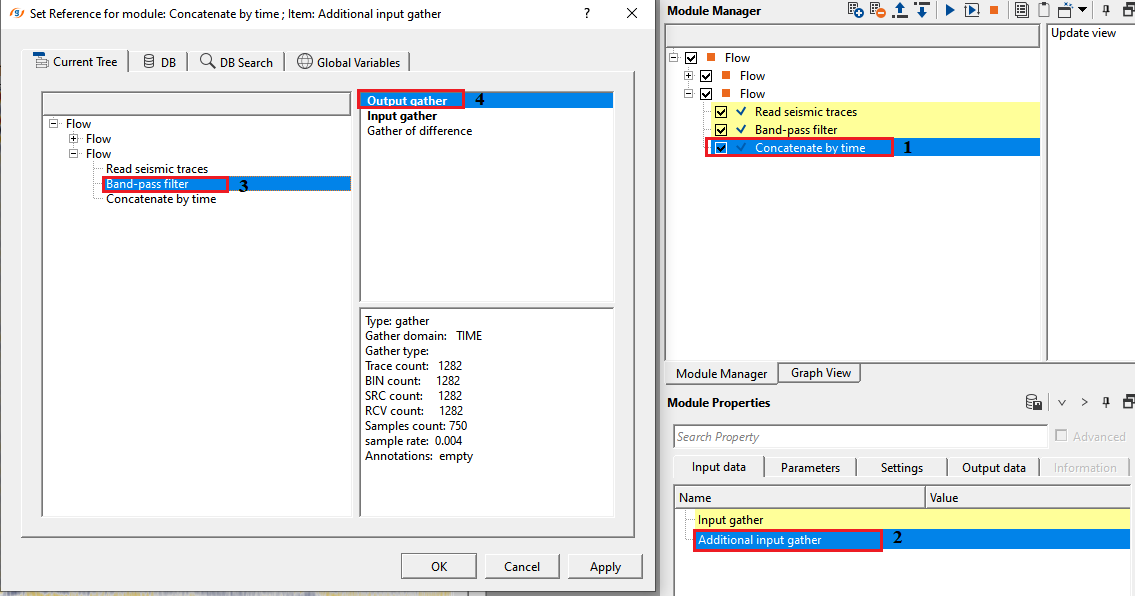
Task: Click the add module icon
Action: click(855, 11)
